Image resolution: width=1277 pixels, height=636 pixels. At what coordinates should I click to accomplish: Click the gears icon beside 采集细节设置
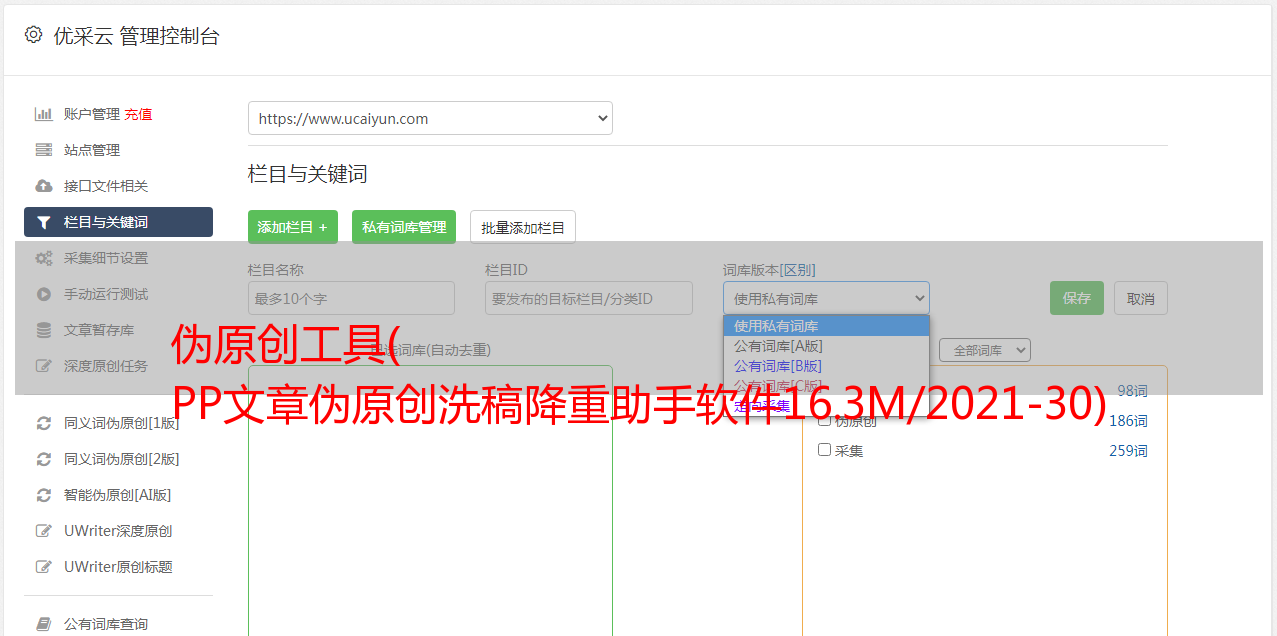[44, 258]
